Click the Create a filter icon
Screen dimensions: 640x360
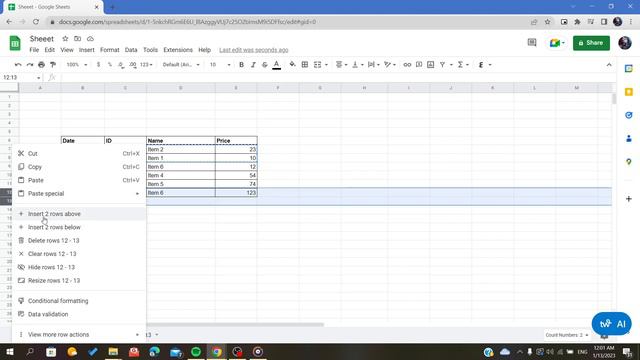pyautogui.click(x=442, y=64)
